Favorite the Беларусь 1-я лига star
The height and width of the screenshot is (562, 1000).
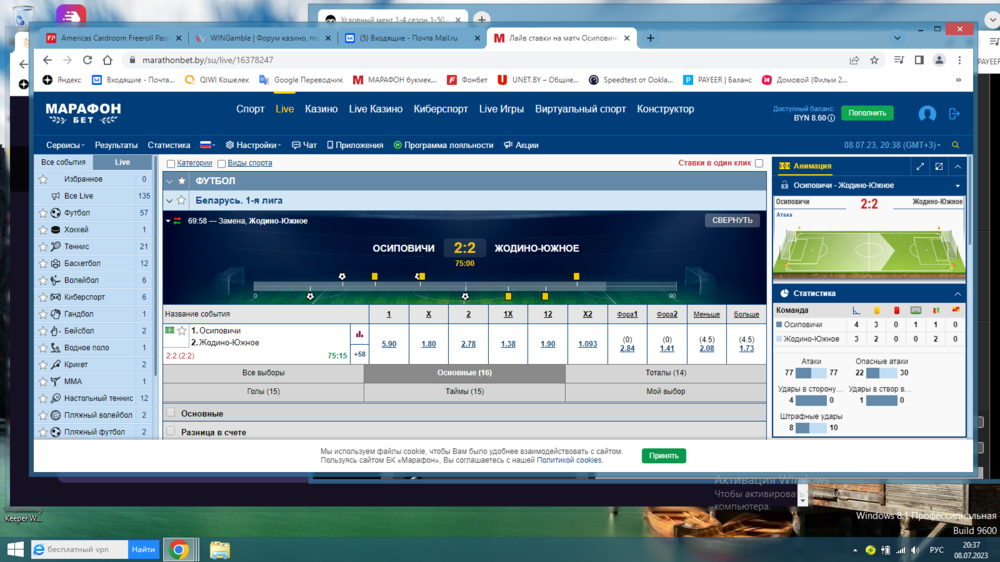[x=182, y=201]
